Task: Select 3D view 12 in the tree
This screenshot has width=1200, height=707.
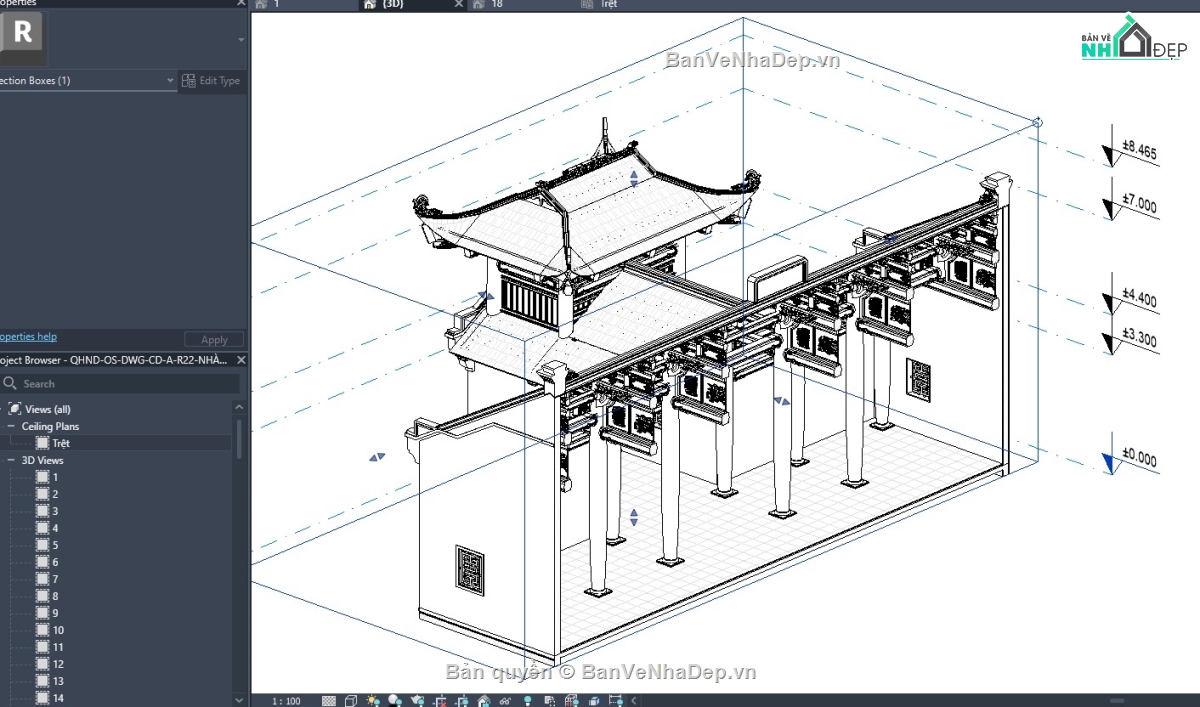Action: (58, 664)
